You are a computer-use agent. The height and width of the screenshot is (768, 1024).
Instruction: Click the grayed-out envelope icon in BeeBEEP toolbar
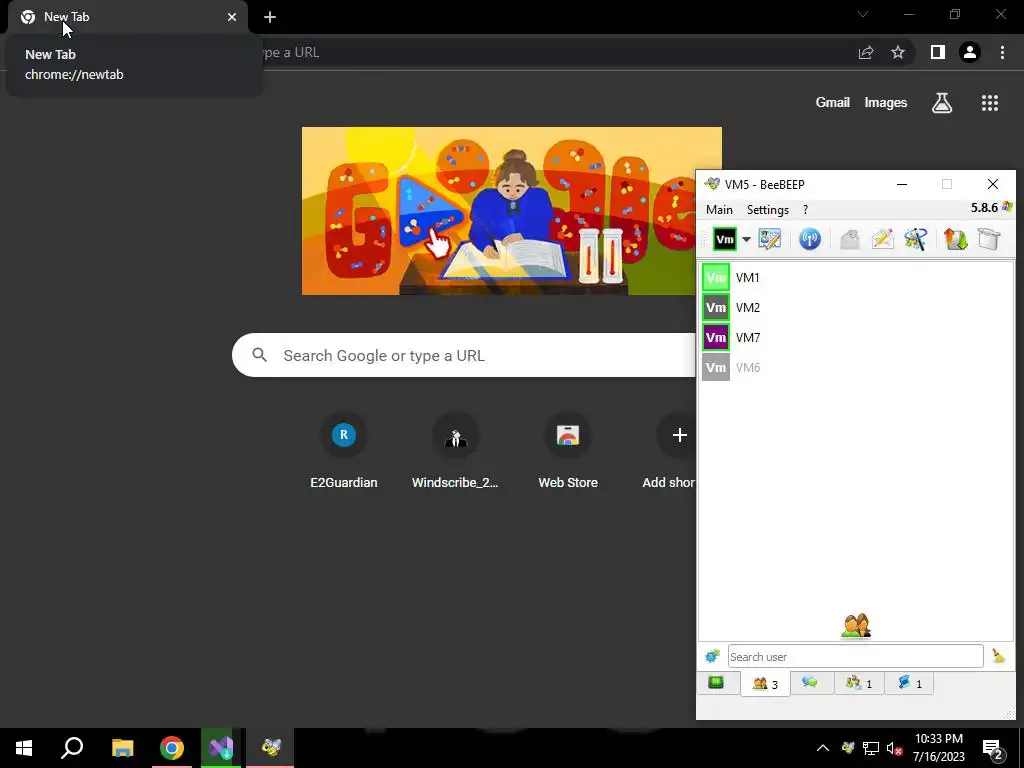(x=850, y=239)
